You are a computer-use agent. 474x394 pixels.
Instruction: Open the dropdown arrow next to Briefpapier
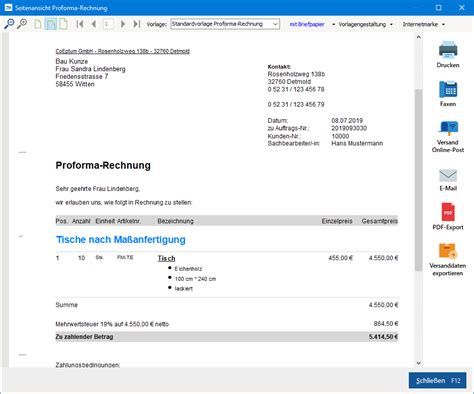coord(333,24)
